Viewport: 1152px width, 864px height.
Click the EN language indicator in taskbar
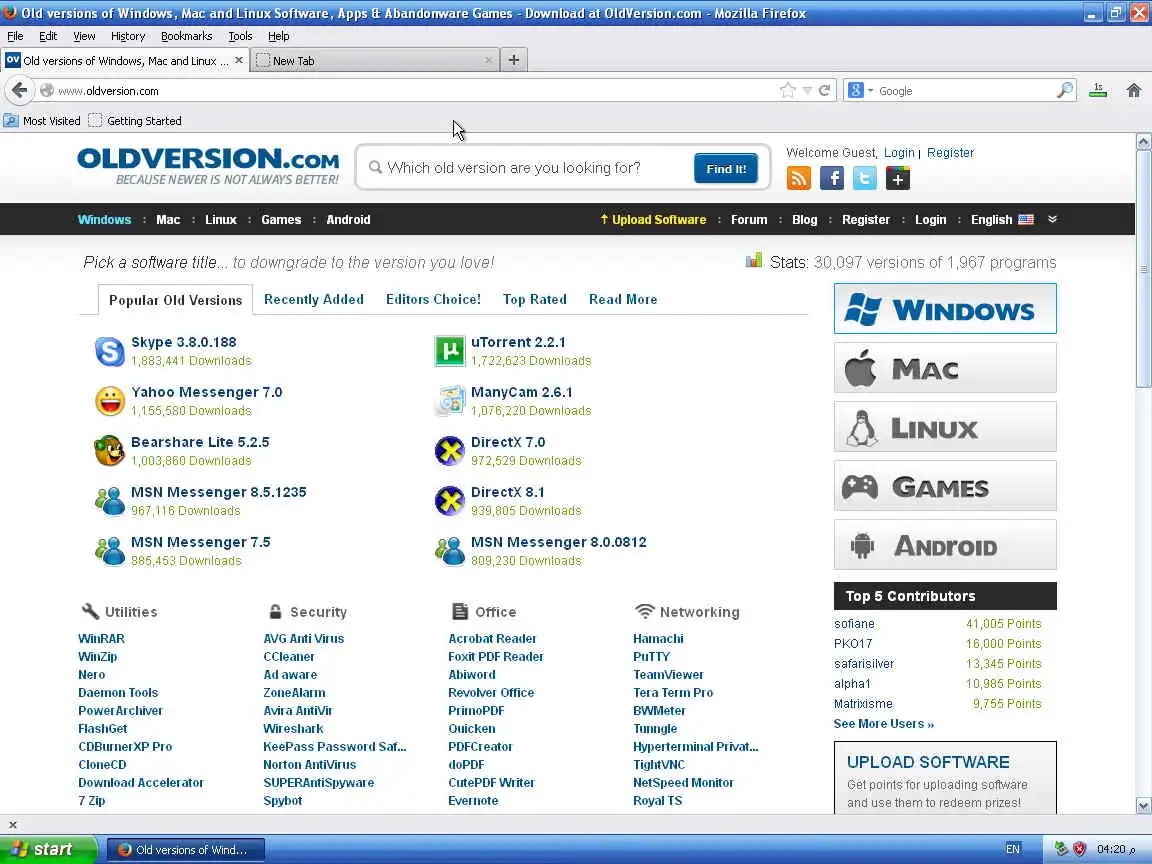pyautogui.click(x=1012, y=849)
